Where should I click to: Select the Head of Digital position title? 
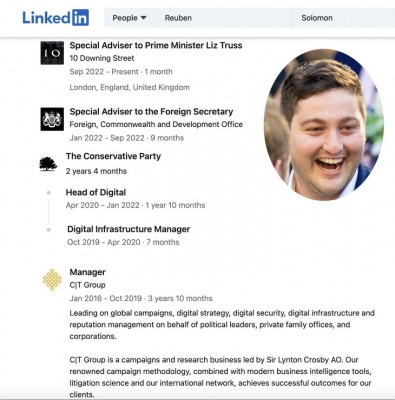[x=96, y=192]
